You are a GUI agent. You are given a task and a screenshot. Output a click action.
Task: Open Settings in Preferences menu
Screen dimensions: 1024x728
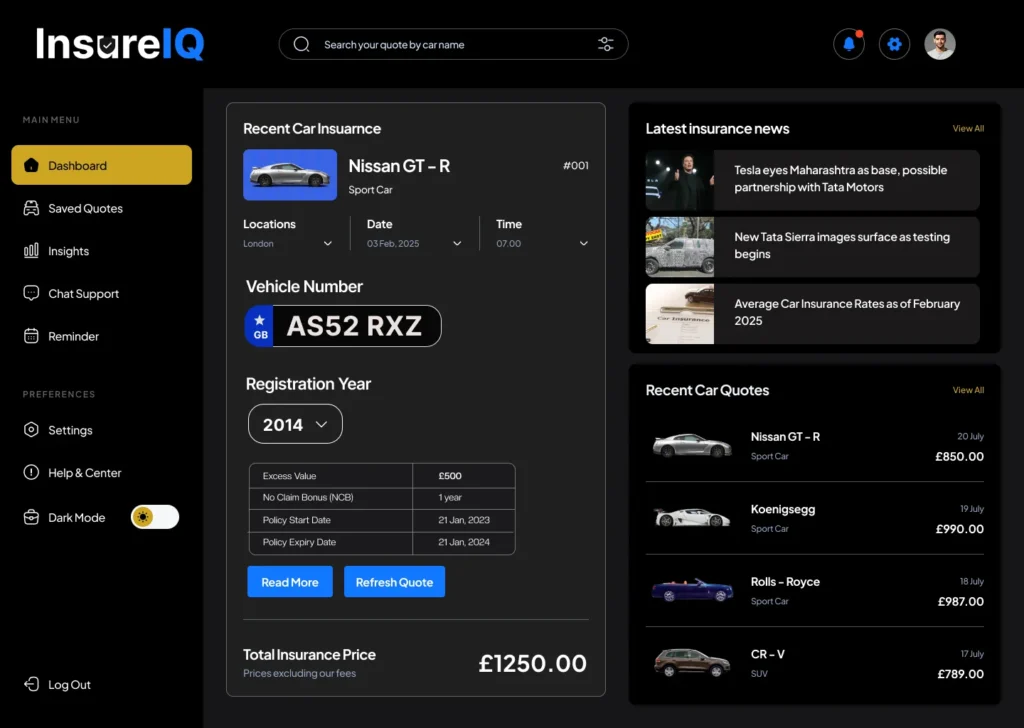[x=58, y=430]
